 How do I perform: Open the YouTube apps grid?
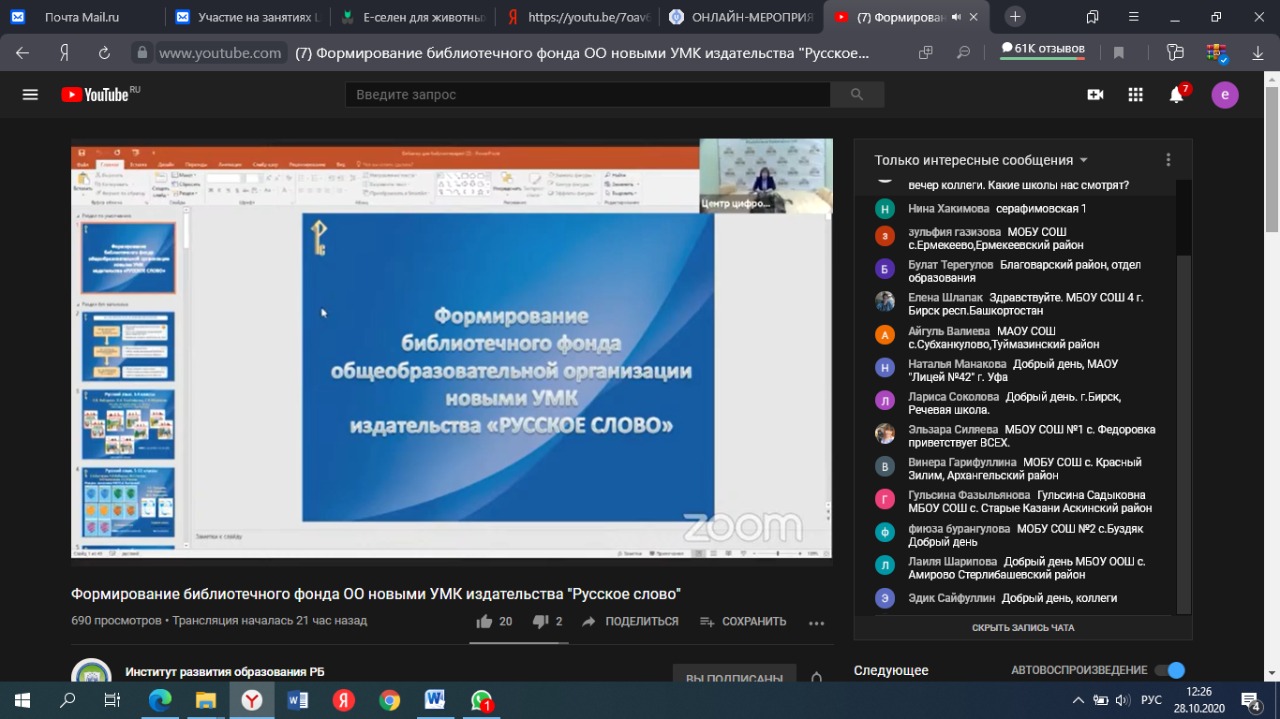[x=1135, y=95]
